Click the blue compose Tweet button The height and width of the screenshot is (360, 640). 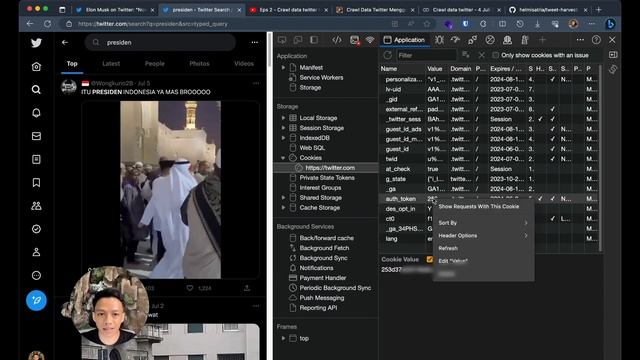(36, 300)
